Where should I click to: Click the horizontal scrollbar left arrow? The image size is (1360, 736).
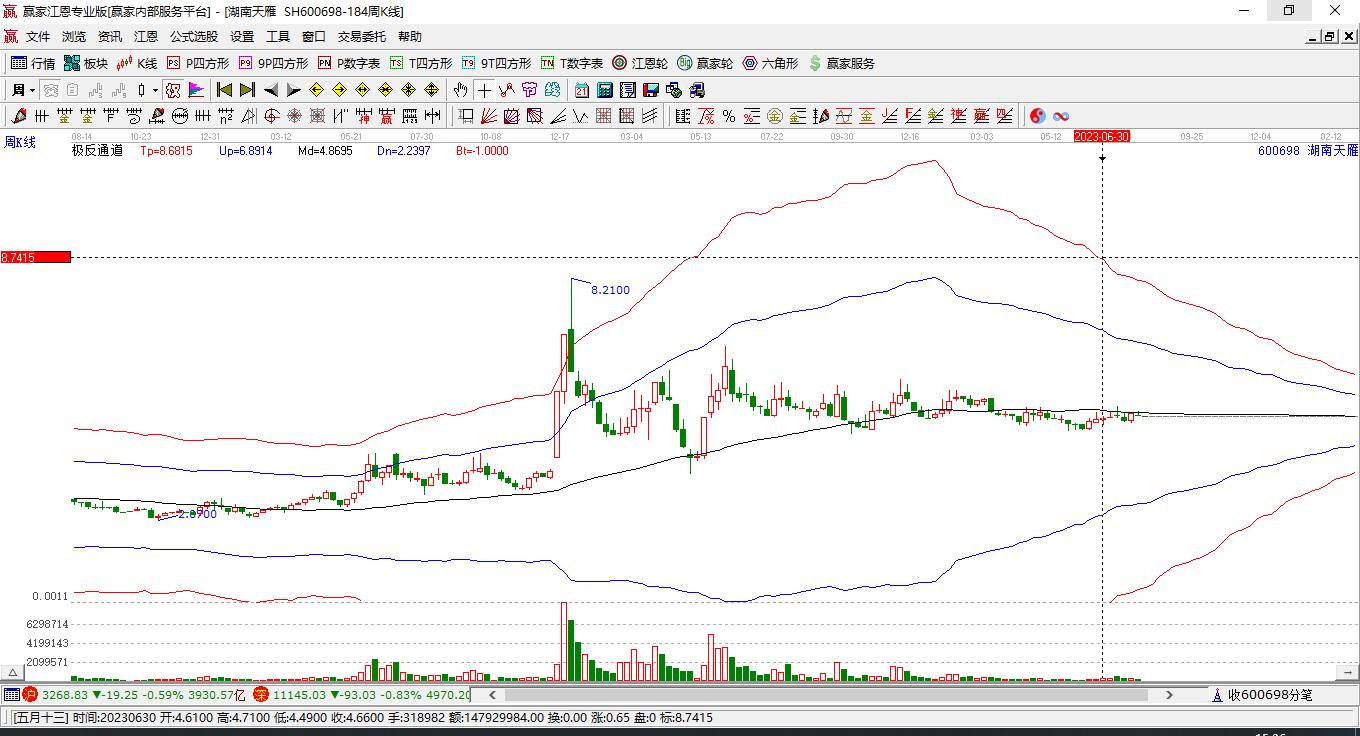491,694
